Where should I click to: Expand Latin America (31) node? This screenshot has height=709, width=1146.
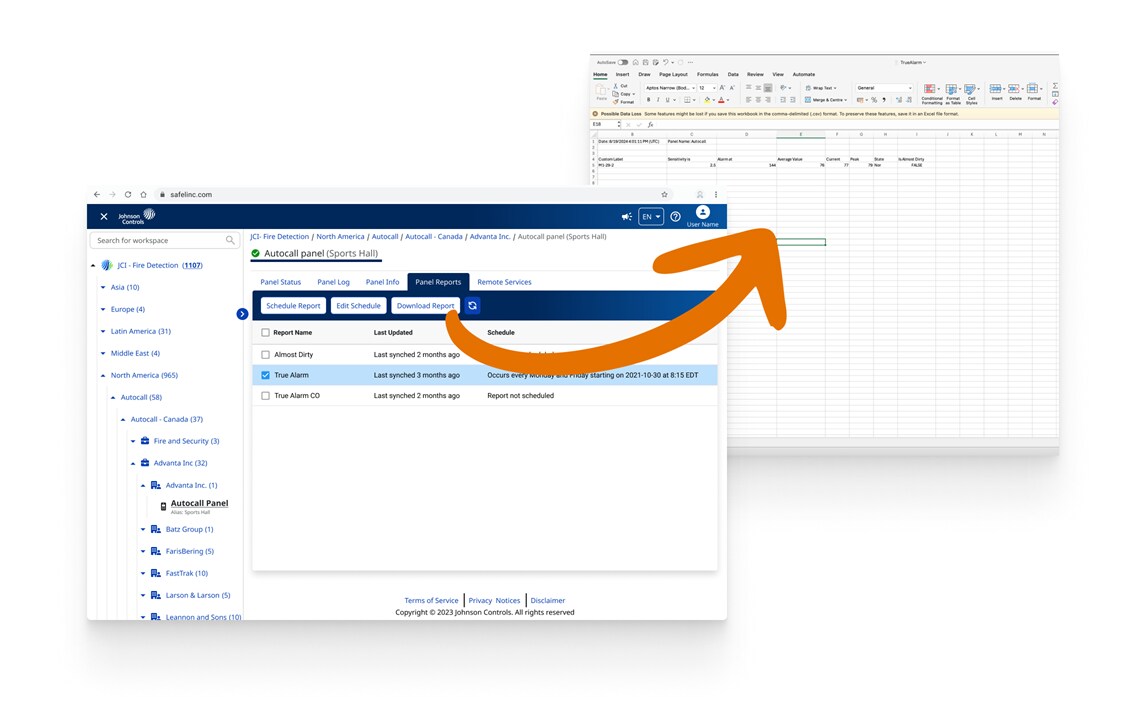click(x=103, y=331)
